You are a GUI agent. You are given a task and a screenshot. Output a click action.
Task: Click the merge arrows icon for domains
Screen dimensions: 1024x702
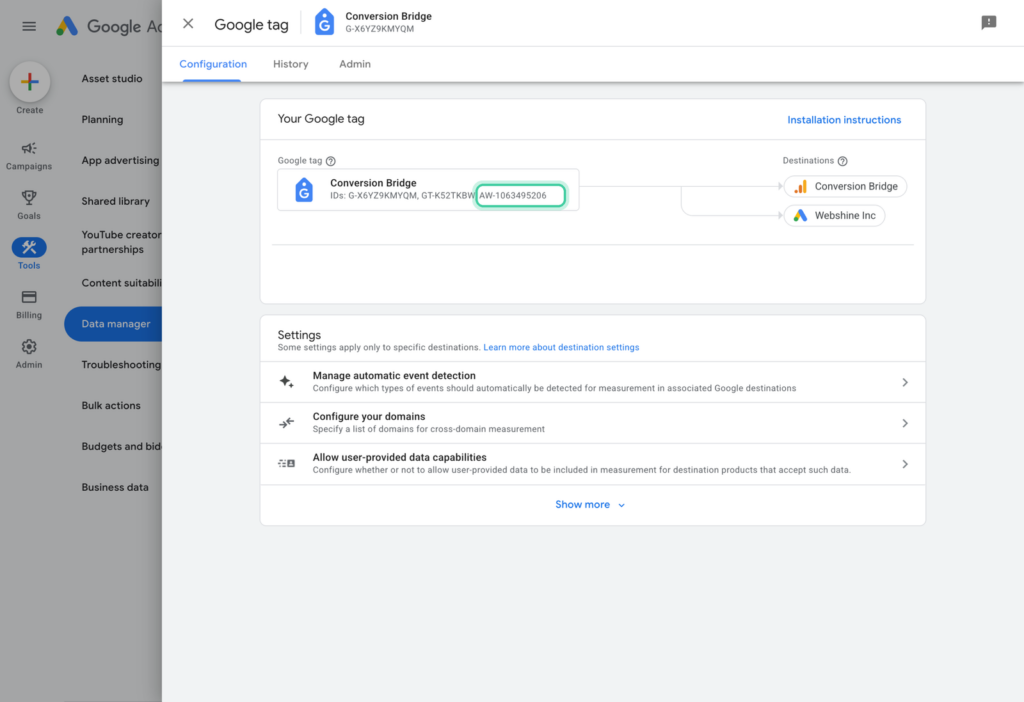coord(287,423)
